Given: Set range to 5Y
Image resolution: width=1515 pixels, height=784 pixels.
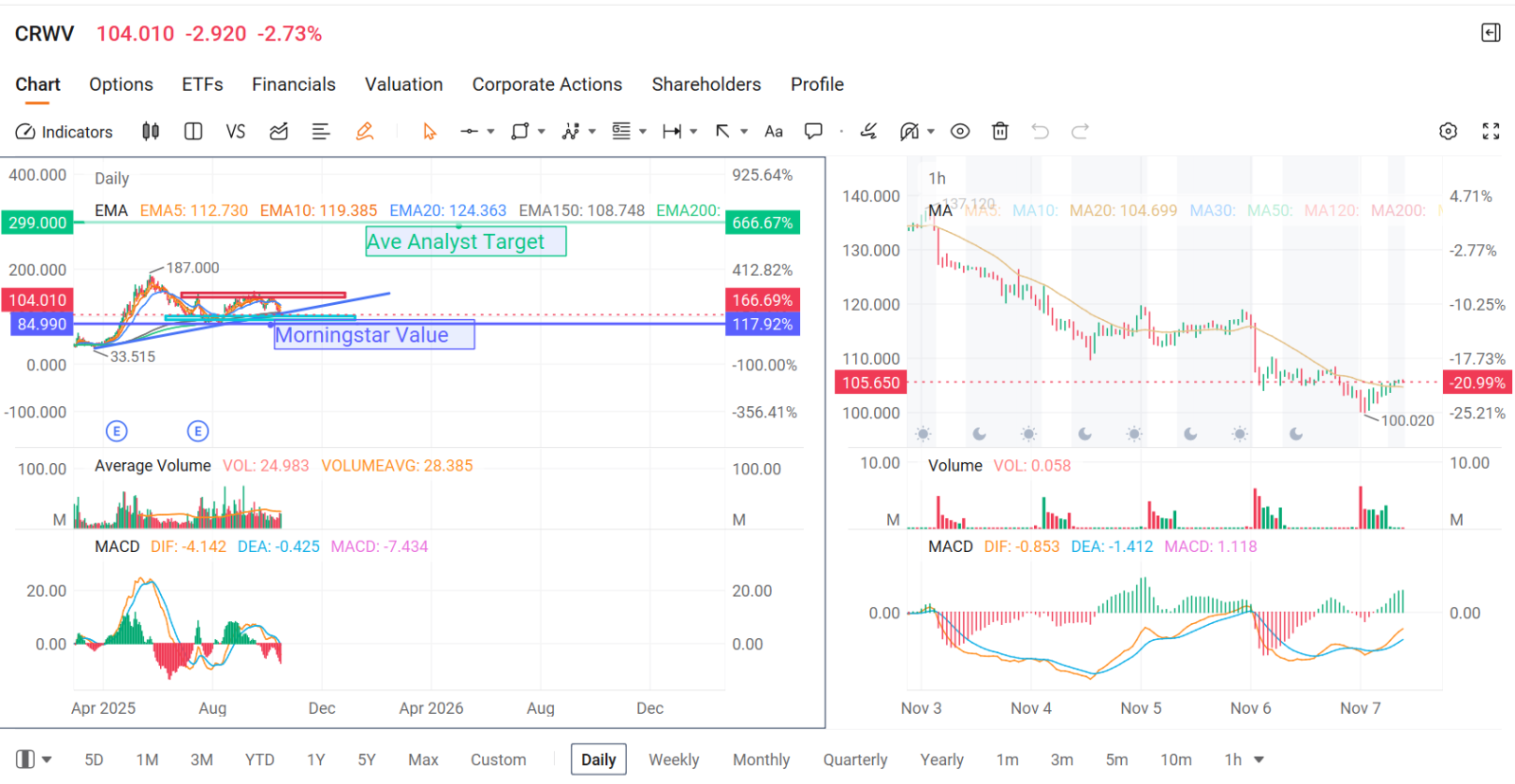Looking at the screenshot, I should coord(366,759).
